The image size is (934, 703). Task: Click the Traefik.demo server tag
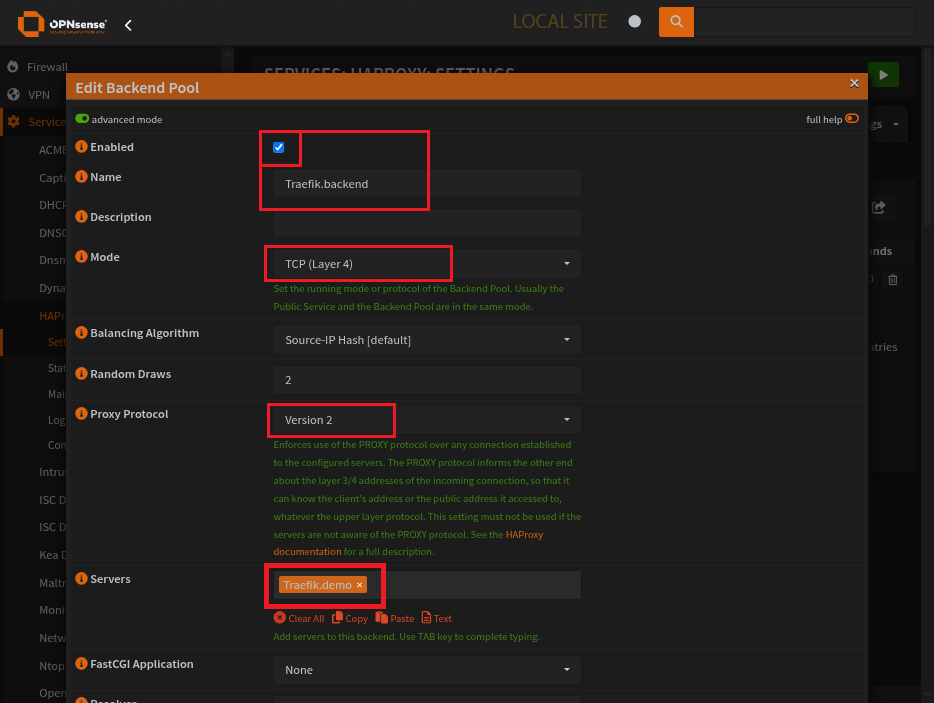322,585
